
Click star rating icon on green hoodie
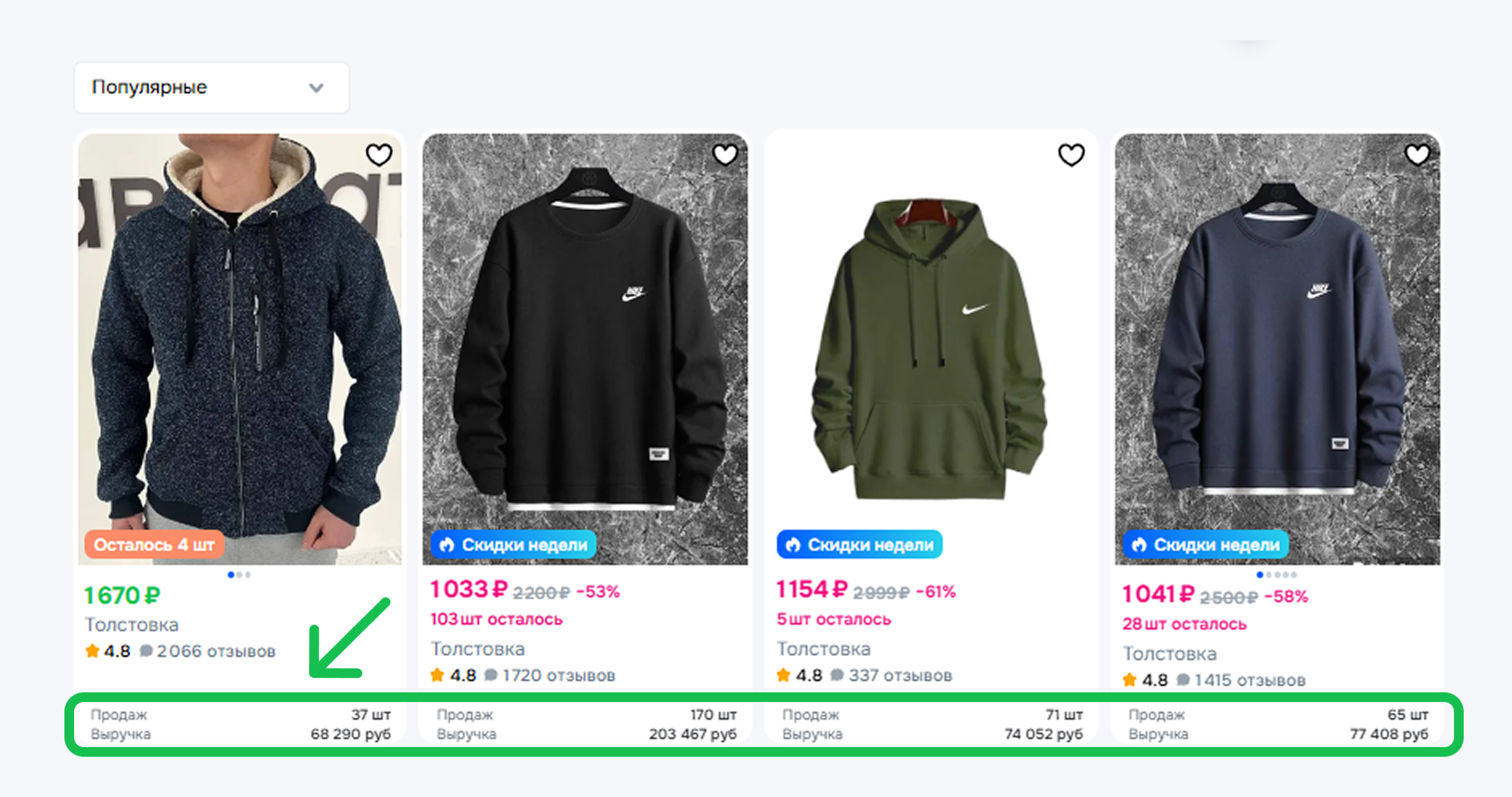pyautogui.click(x=783, y=675)
